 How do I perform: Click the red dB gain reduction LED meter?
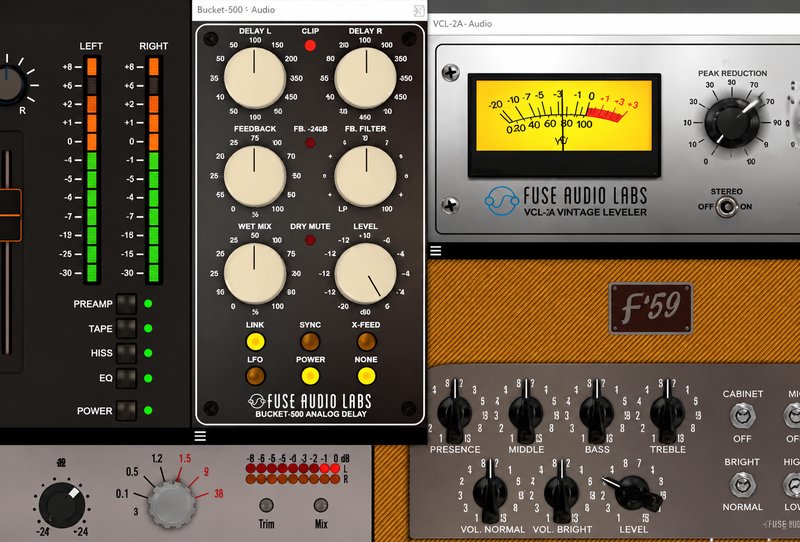pyautogui.click(x=293, y=474)
